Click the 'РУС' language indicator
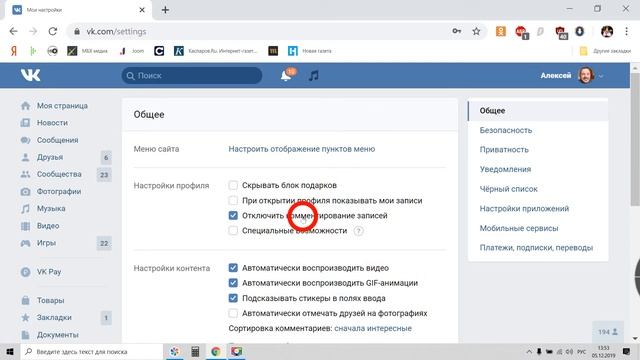640x360 pixels. (582, 351)
